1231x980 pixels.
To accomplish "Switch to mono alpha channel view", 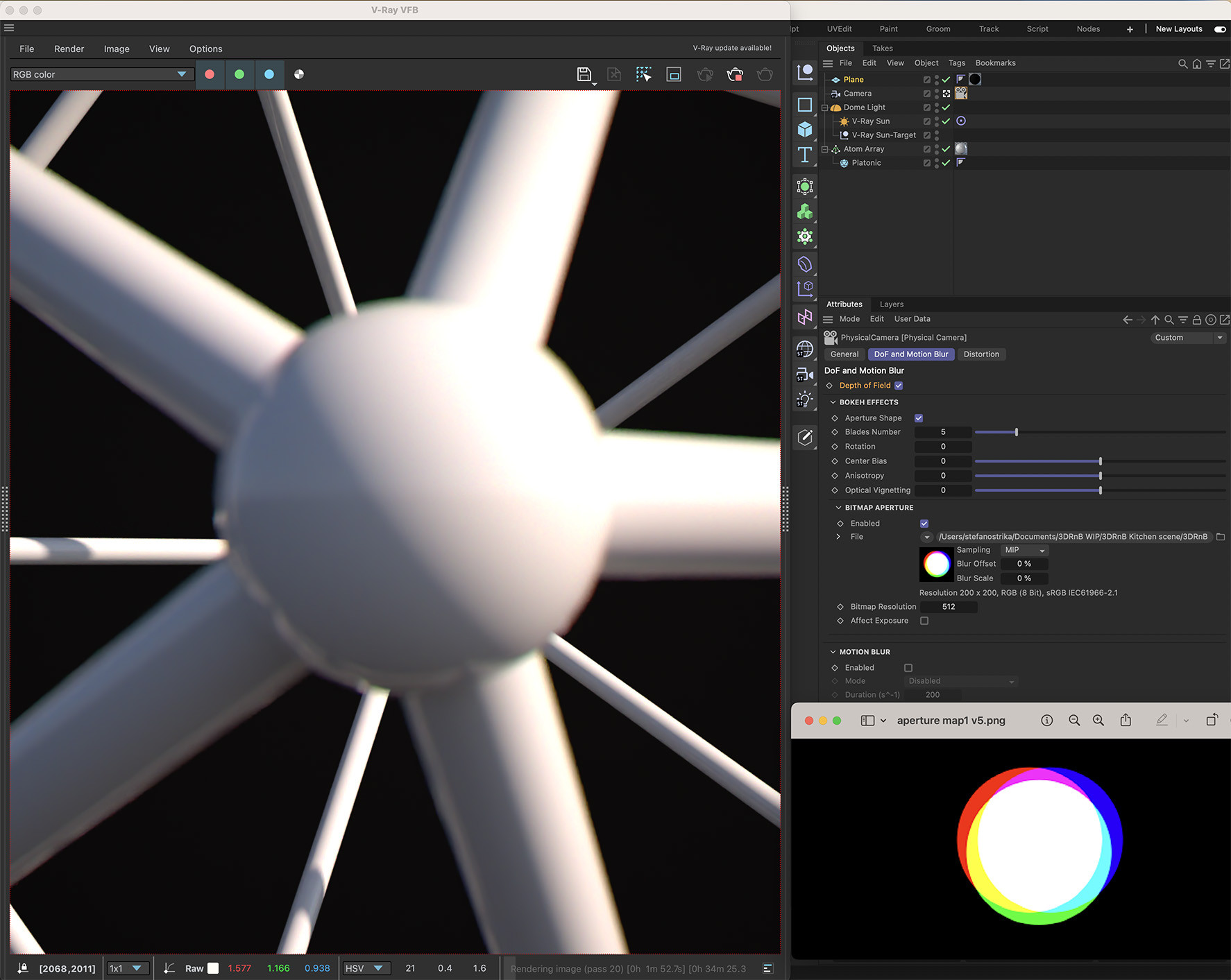I will pos(299,74).
